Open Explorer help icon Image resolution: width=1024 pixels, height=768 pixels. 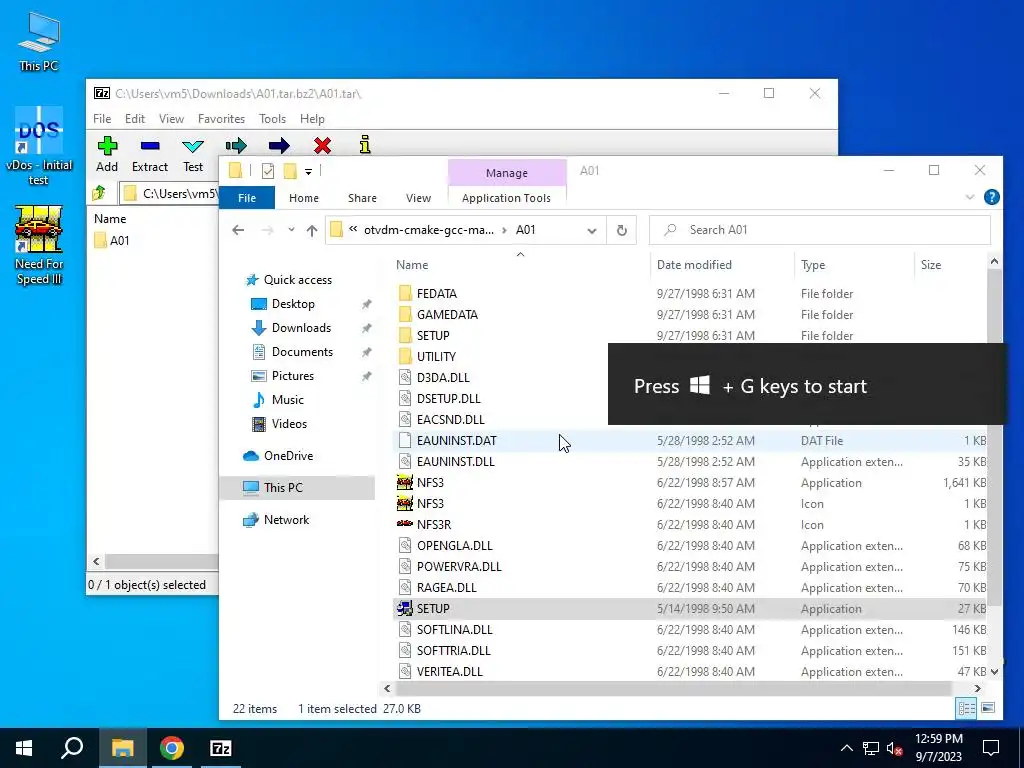click(991, 197)
